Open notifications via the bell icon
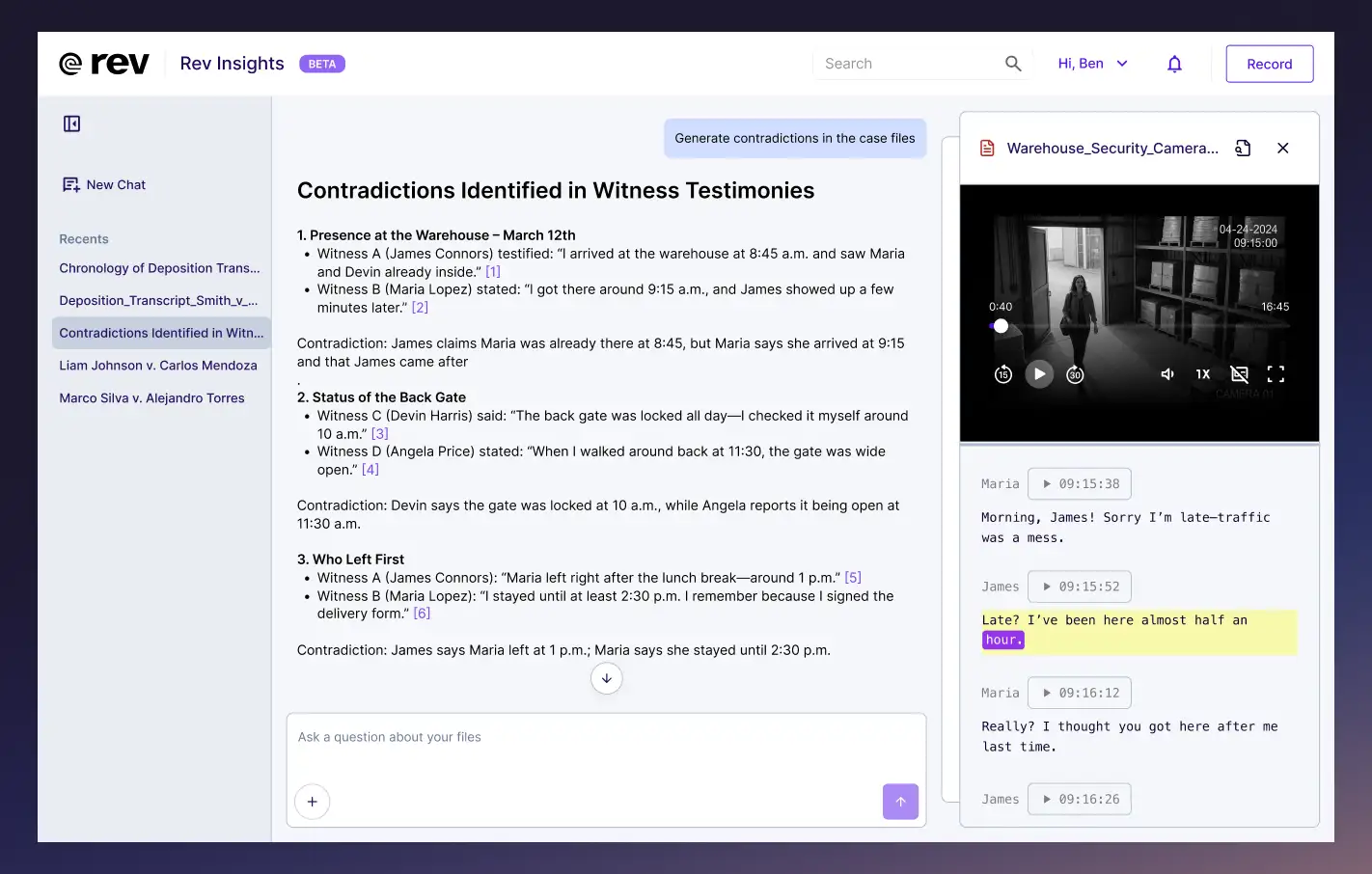This screenshot has width=1372, height=874. point(1174,63)
